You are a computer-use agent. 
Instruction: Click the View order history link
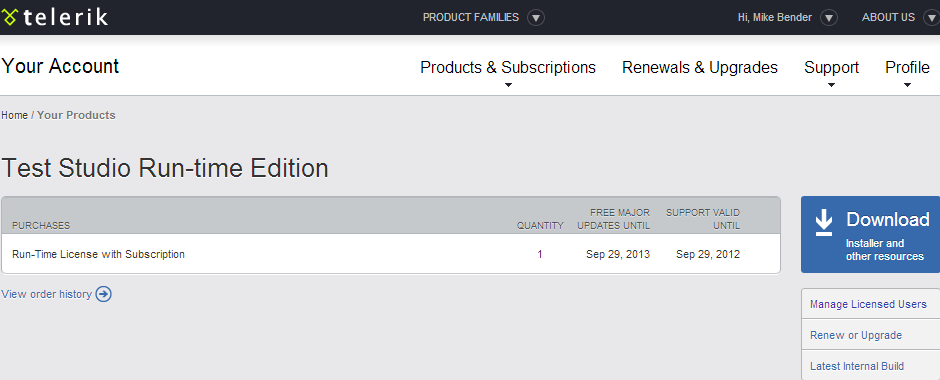tap(47, 294)
